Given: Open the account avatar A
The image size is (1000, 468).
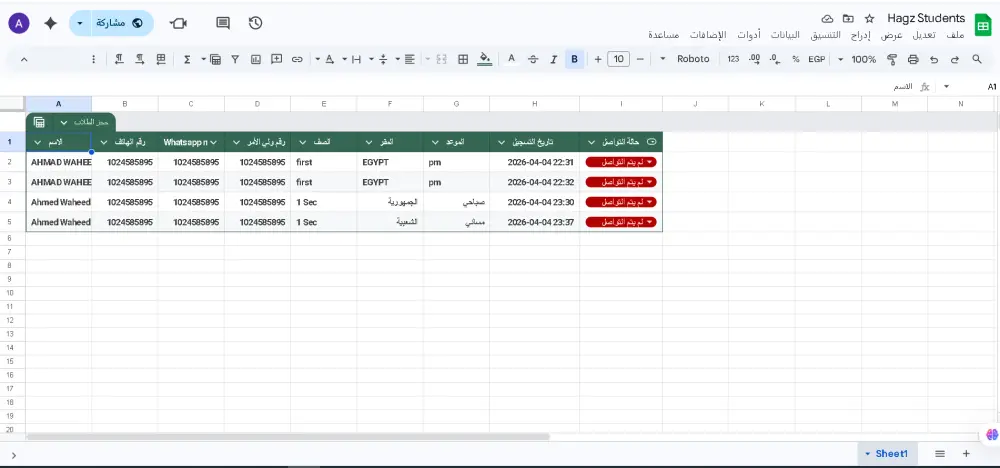Looking at the screenshot, I should (x=18, y=24).
